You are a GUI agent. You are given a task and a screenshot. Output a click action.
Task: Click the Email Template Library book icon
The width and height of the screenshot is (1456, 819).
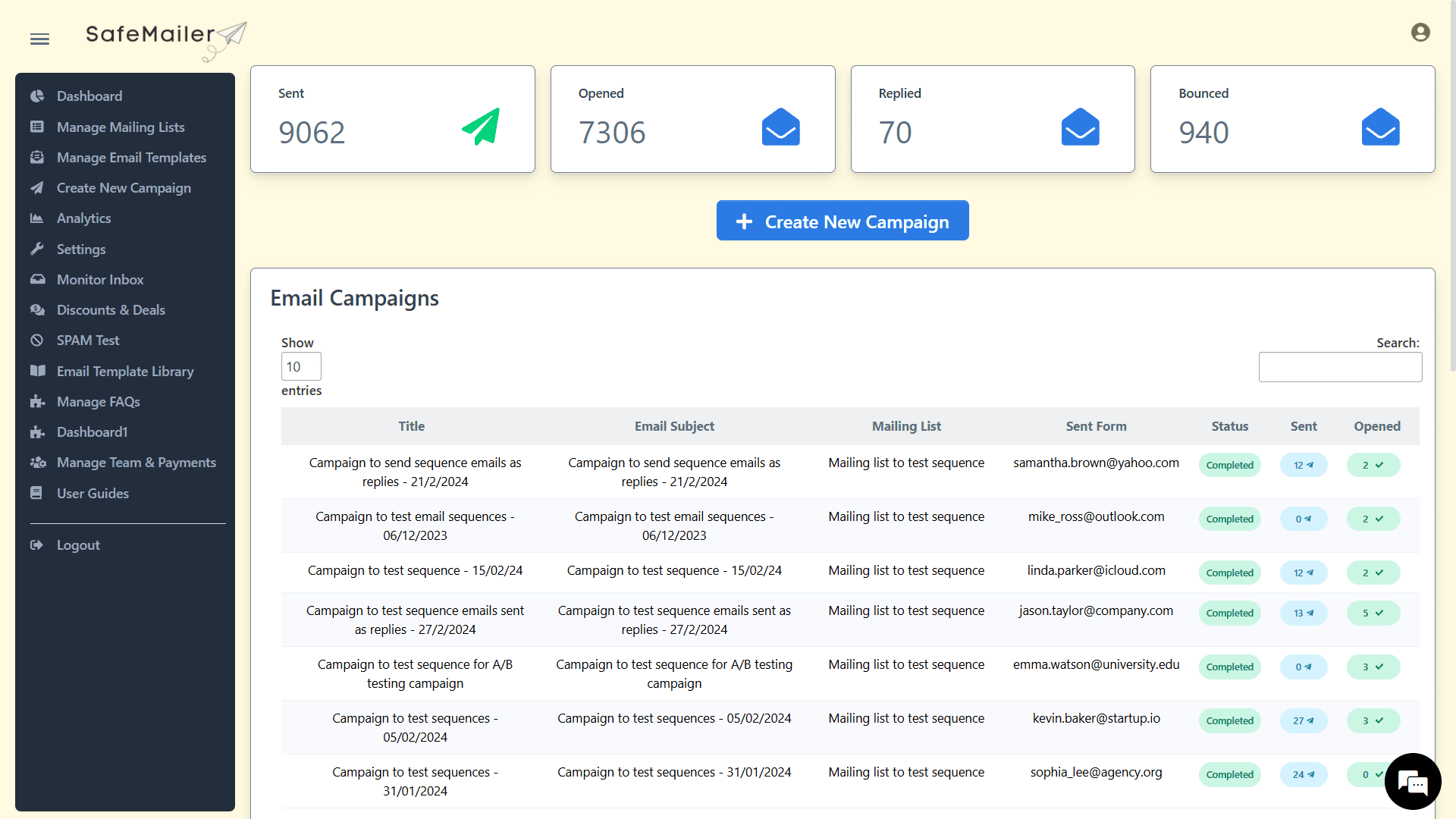[x=38, y=371]
